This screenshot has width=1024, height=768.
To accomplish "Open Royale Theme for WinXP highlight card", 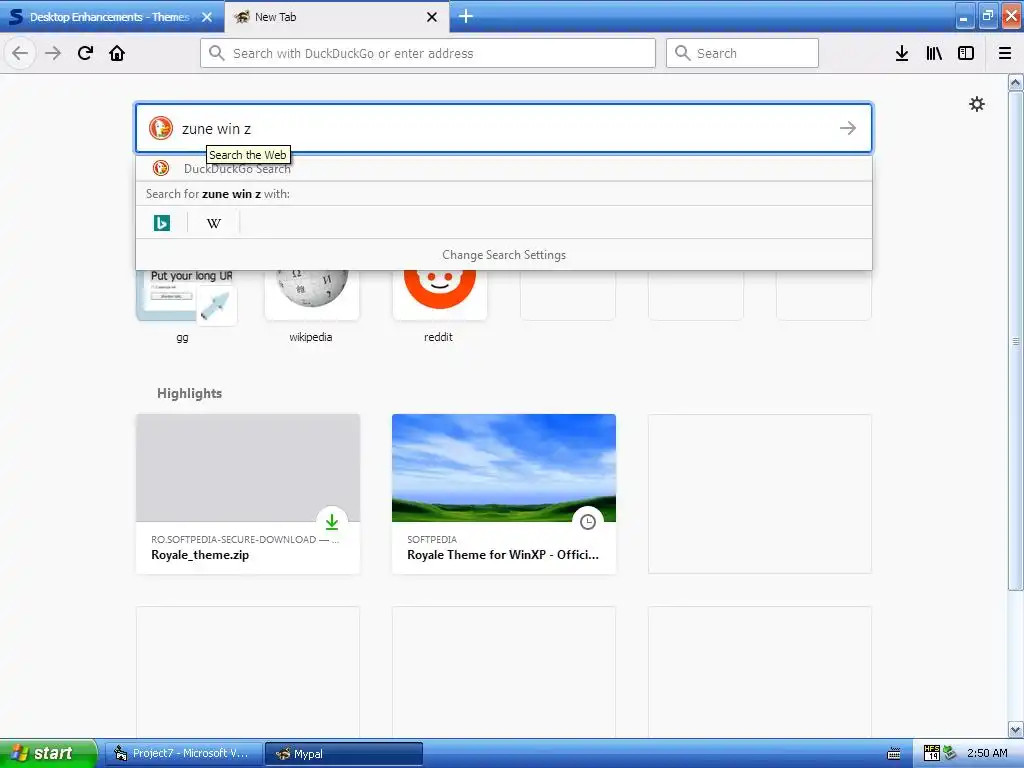I will [504, 494].
